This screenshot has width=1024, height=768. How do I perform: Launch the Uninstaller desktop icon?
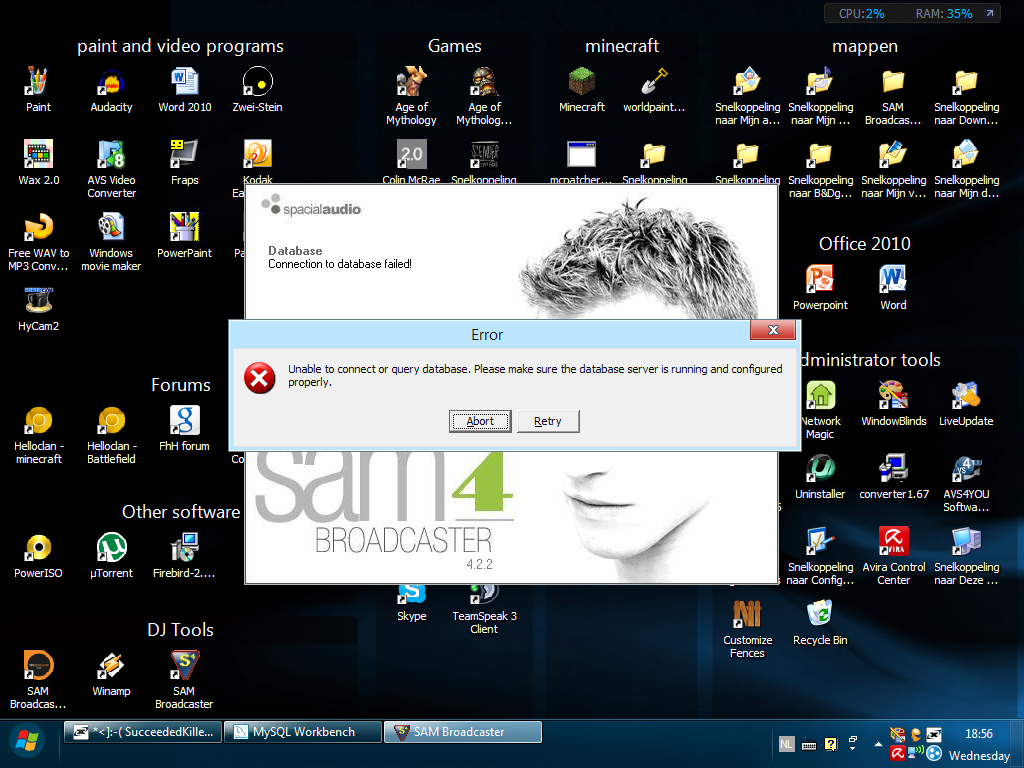(820, 477)
